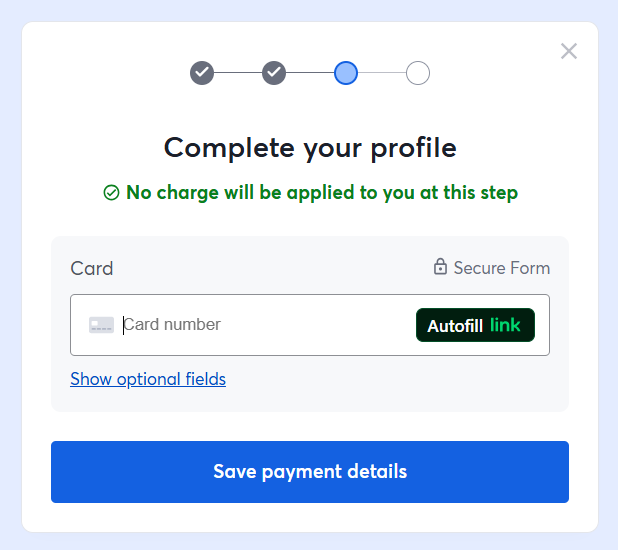The image size is (618, 550).
Task: Select the current blue step circle
Action: tap(346, 73)
